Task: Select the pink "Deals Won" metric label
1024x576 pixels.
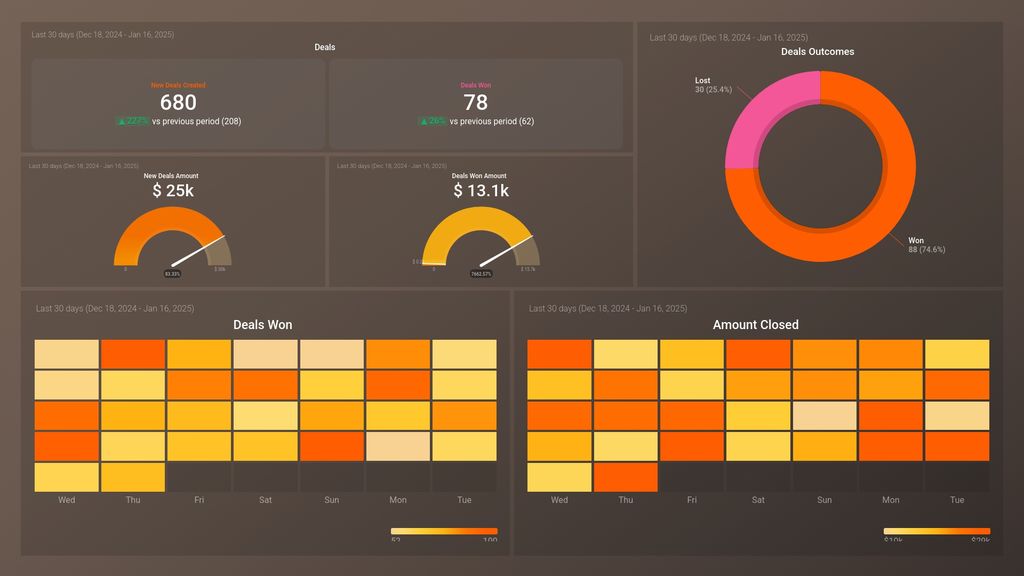Action: point(475,85)
